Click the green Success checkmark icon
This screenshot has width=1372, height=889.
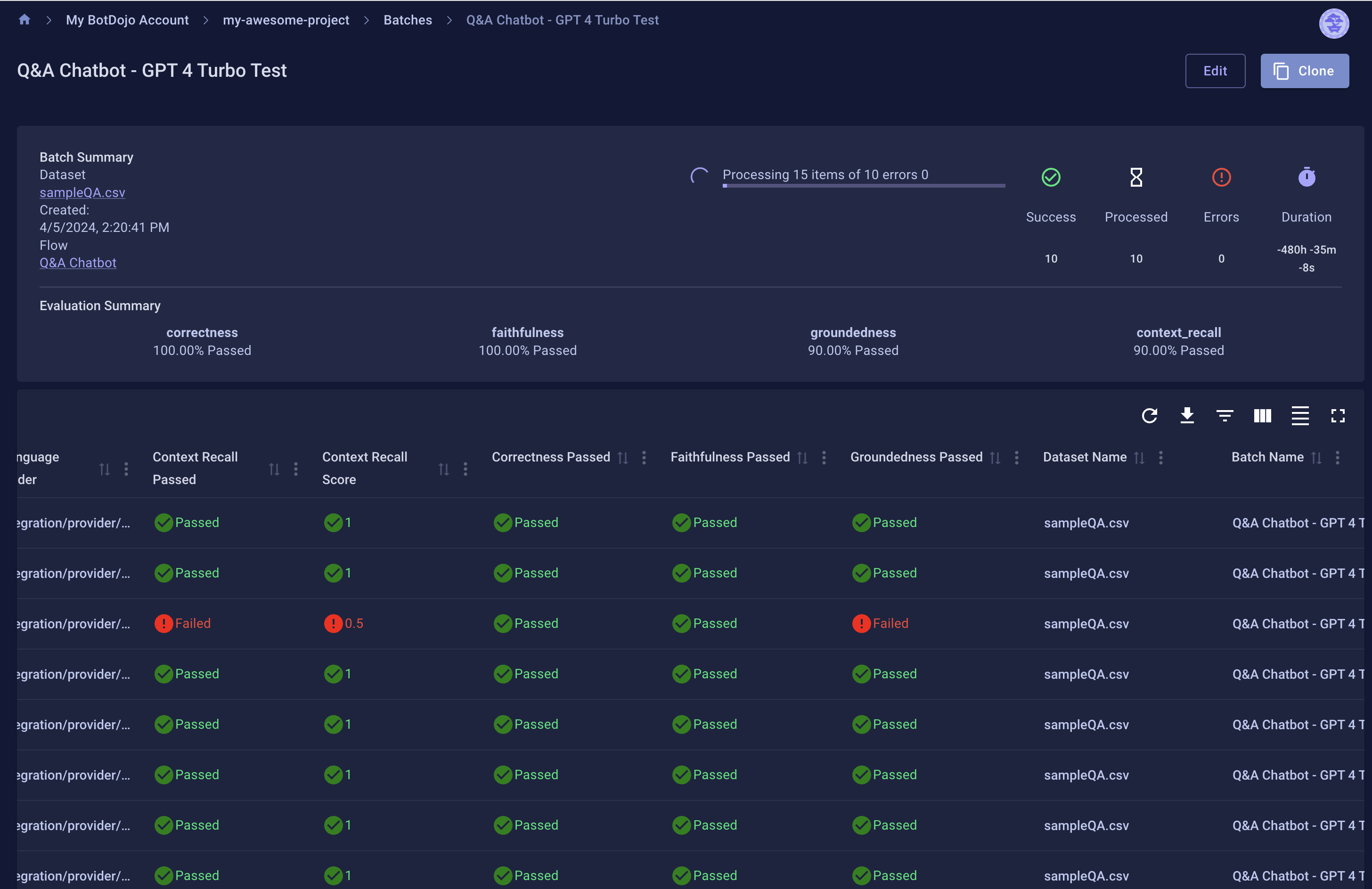pyautogui.click(x=1051, y=177)
